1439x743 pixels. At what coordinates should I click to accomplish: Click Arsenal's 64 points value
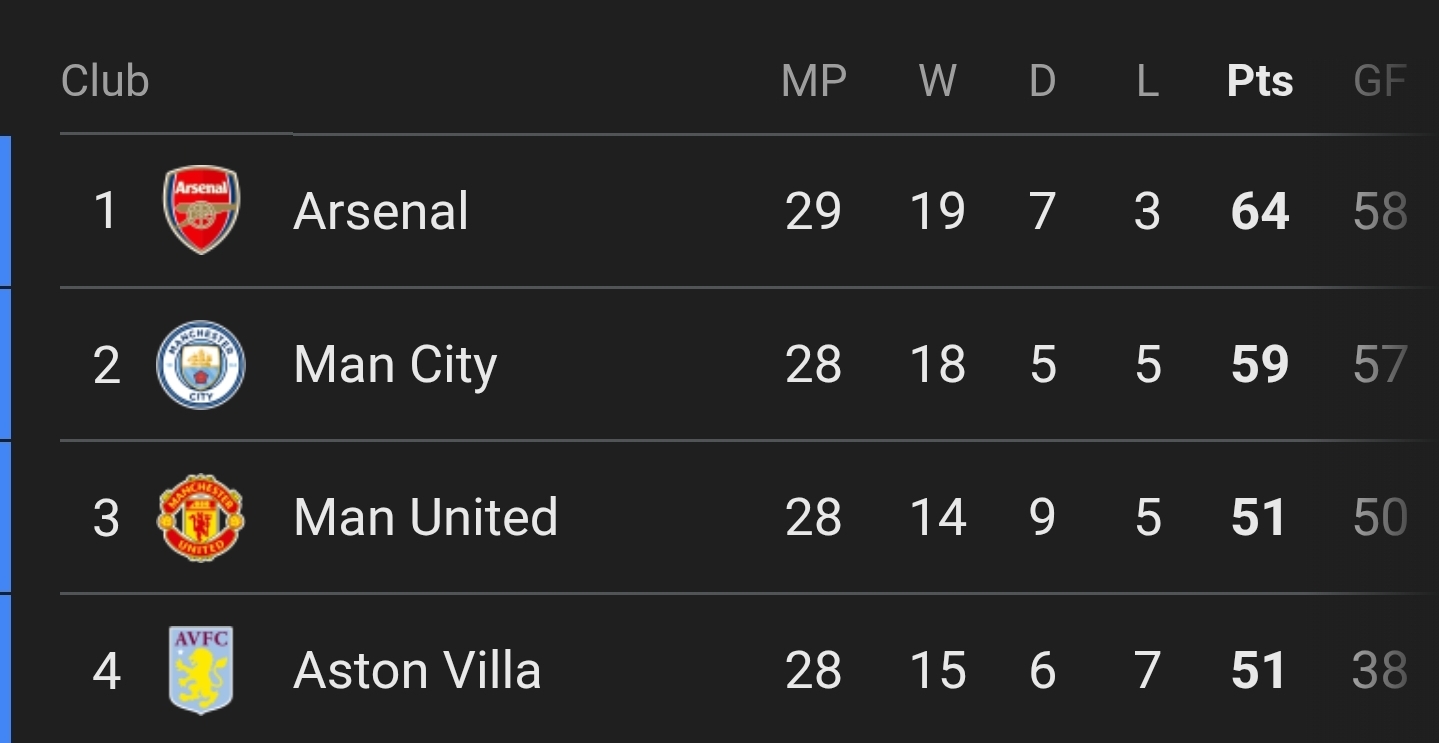[x=1260, y=211]
